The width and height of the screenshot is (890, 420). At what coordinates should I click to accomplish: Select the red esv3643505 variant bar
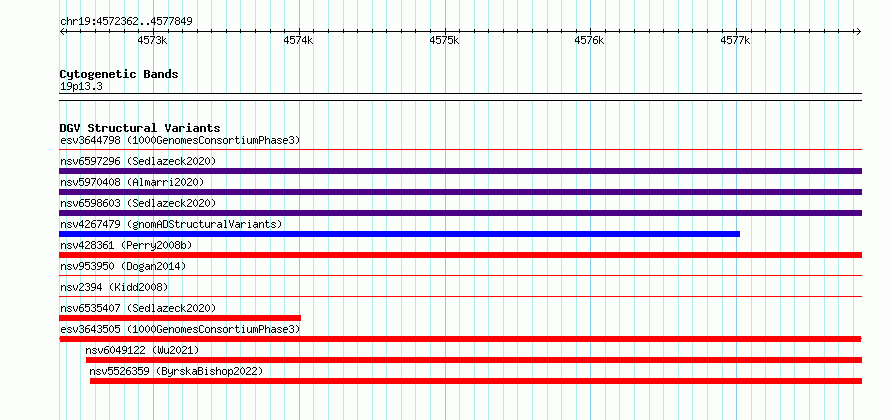pyautogui.click(x=460, y=339)
